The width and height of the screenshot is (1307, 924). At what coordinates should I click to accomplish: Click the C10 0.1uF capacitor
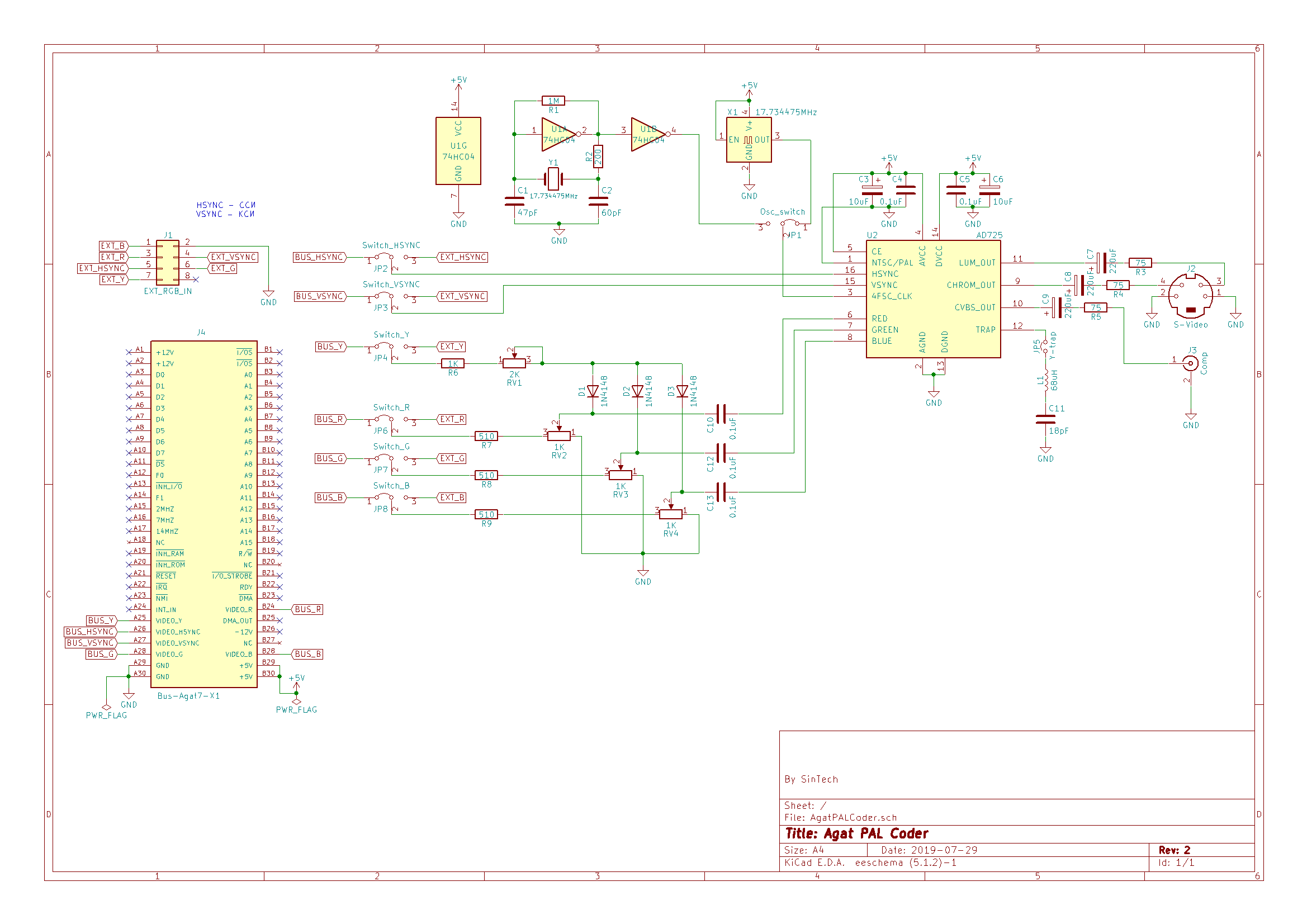coord(721,414)
